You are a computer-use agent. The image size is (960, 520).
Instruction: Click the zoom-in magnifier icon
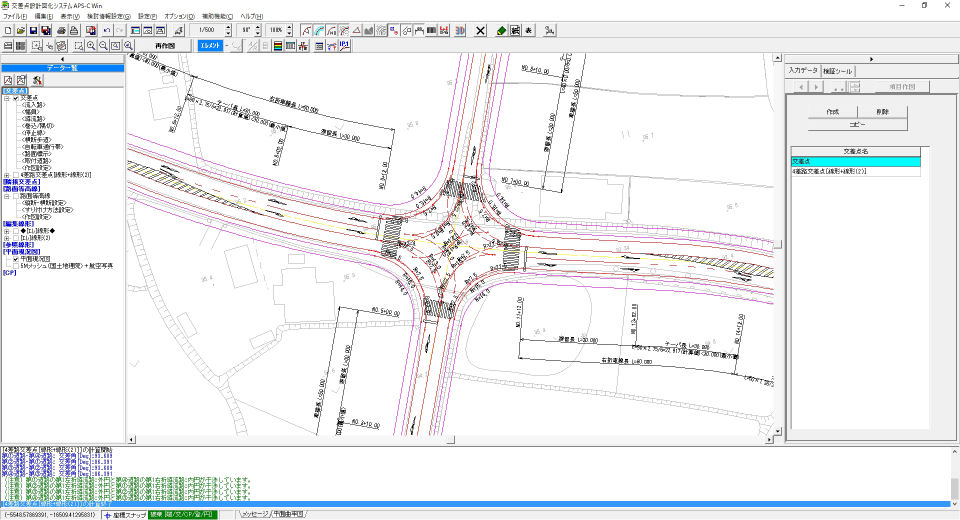[x=91, y=46]
